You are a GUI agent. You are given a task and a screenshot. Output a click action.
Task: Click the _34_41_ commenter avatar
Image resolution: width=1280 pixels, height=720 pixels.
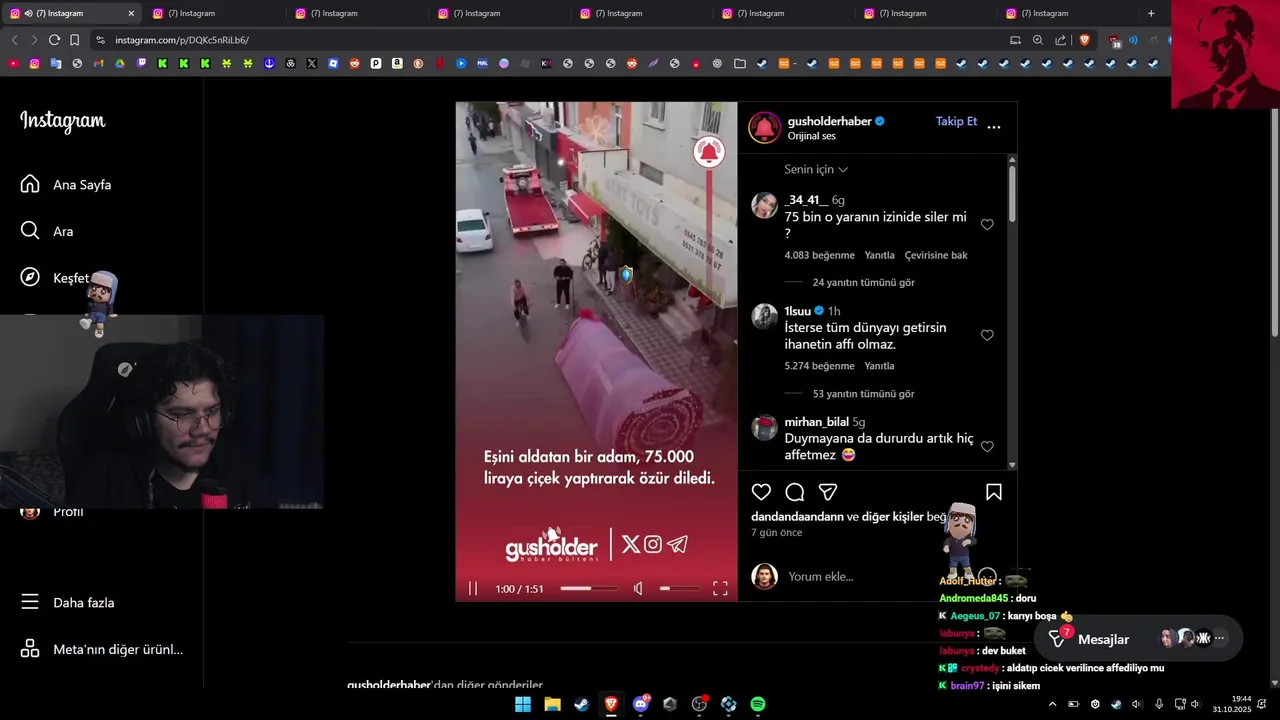pos(764,206)
